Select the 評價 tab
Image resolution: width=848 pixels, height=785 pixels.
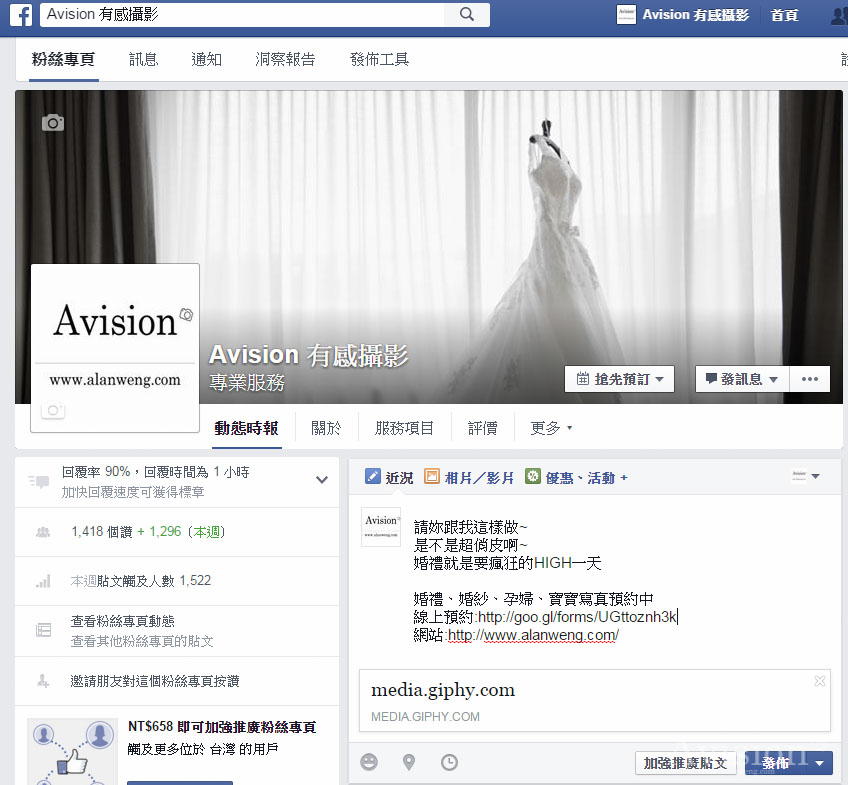[482, 428]
